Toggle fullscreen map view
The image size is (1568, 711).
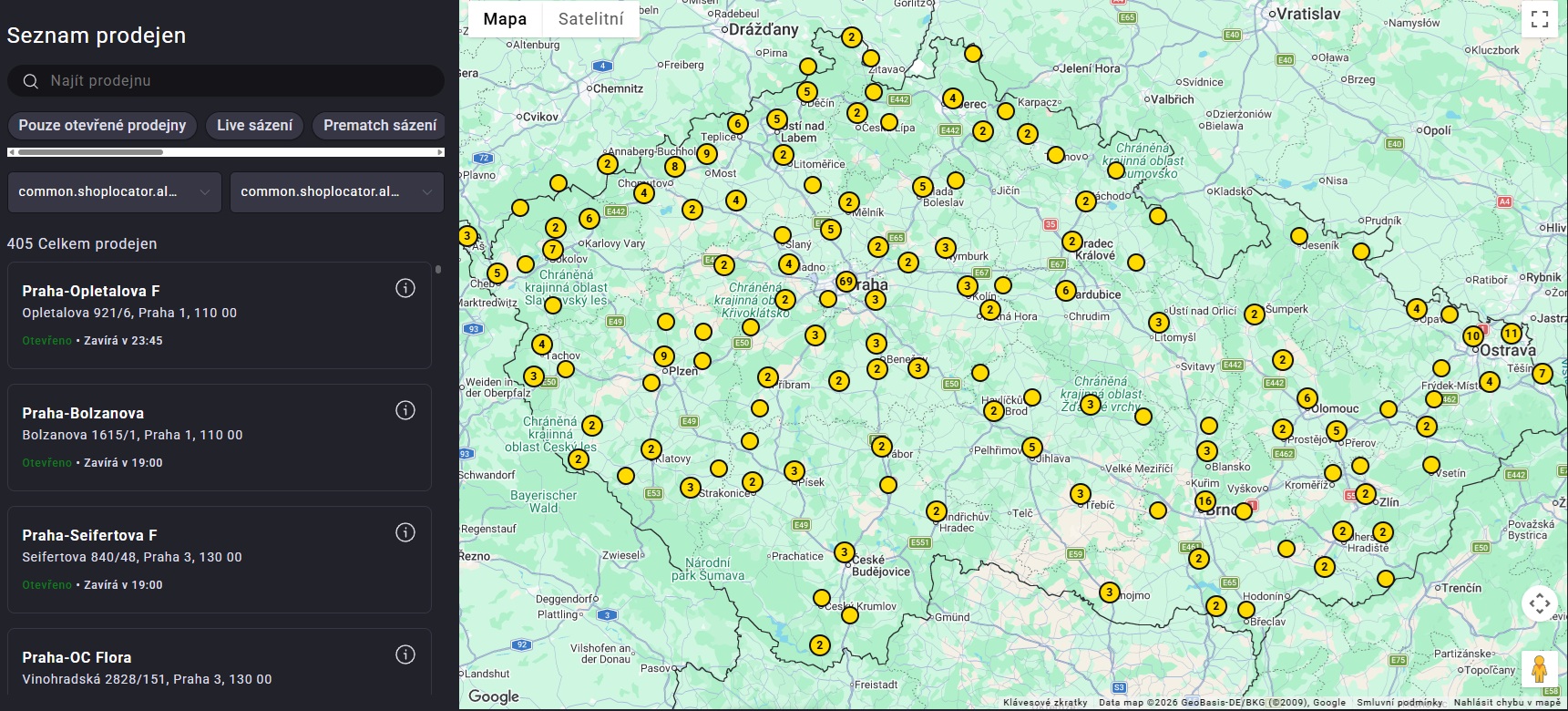click(x=1540, y=19)
